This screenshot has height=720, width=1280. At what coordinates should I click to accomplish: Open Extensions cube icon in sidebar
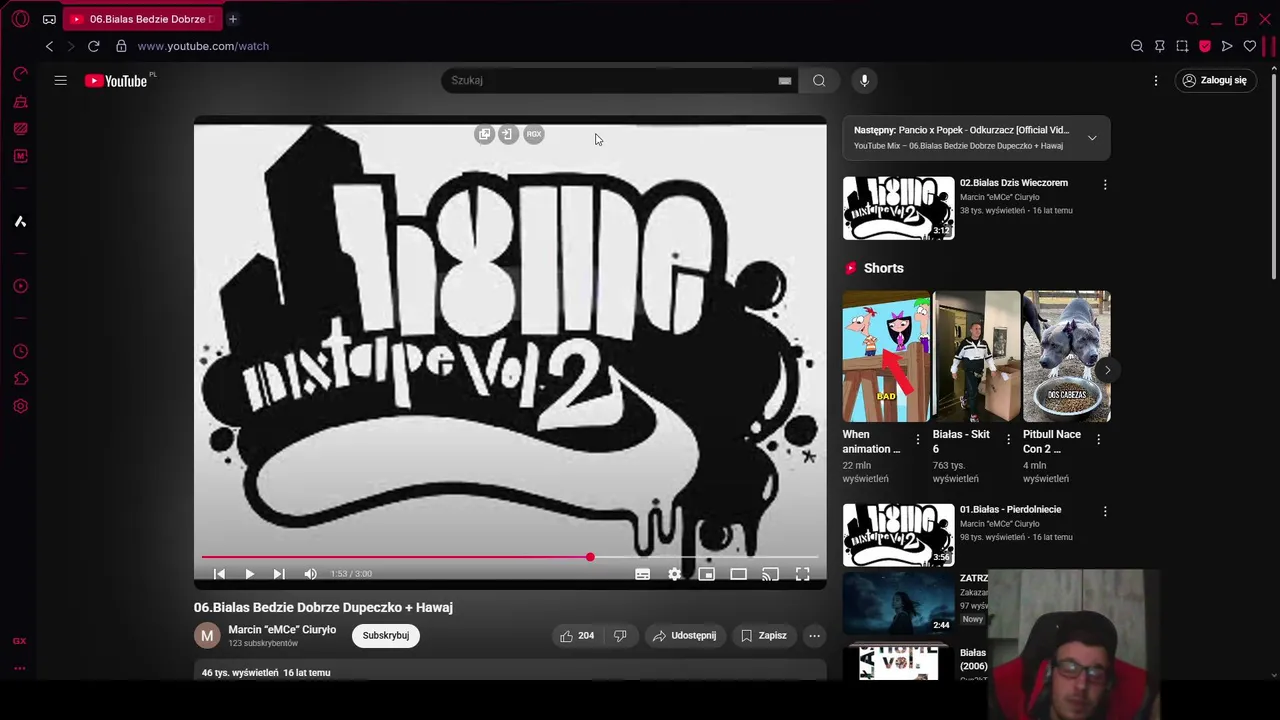pos(20,379)
